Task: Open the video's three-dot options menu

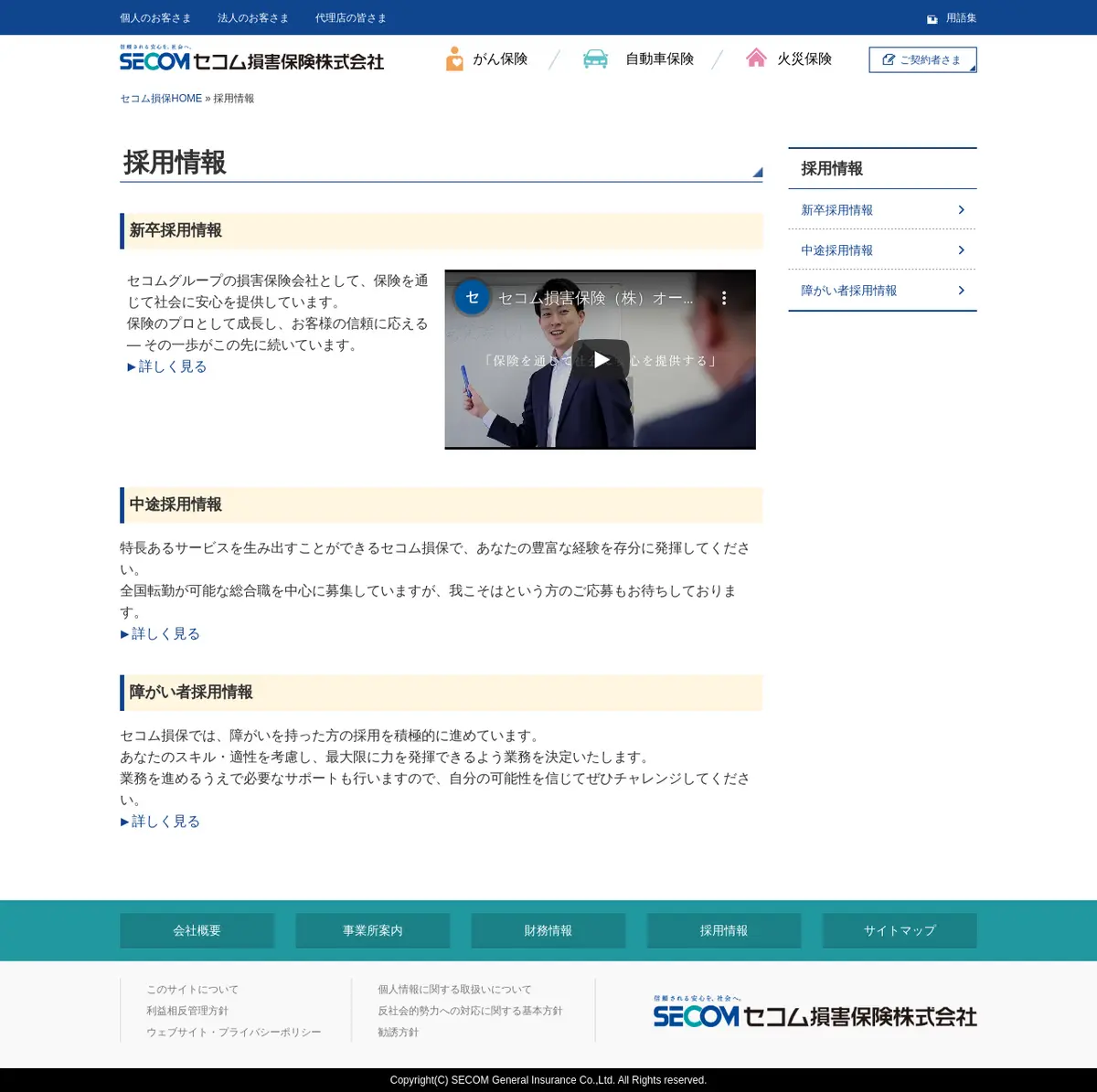Action: point(724,298)
